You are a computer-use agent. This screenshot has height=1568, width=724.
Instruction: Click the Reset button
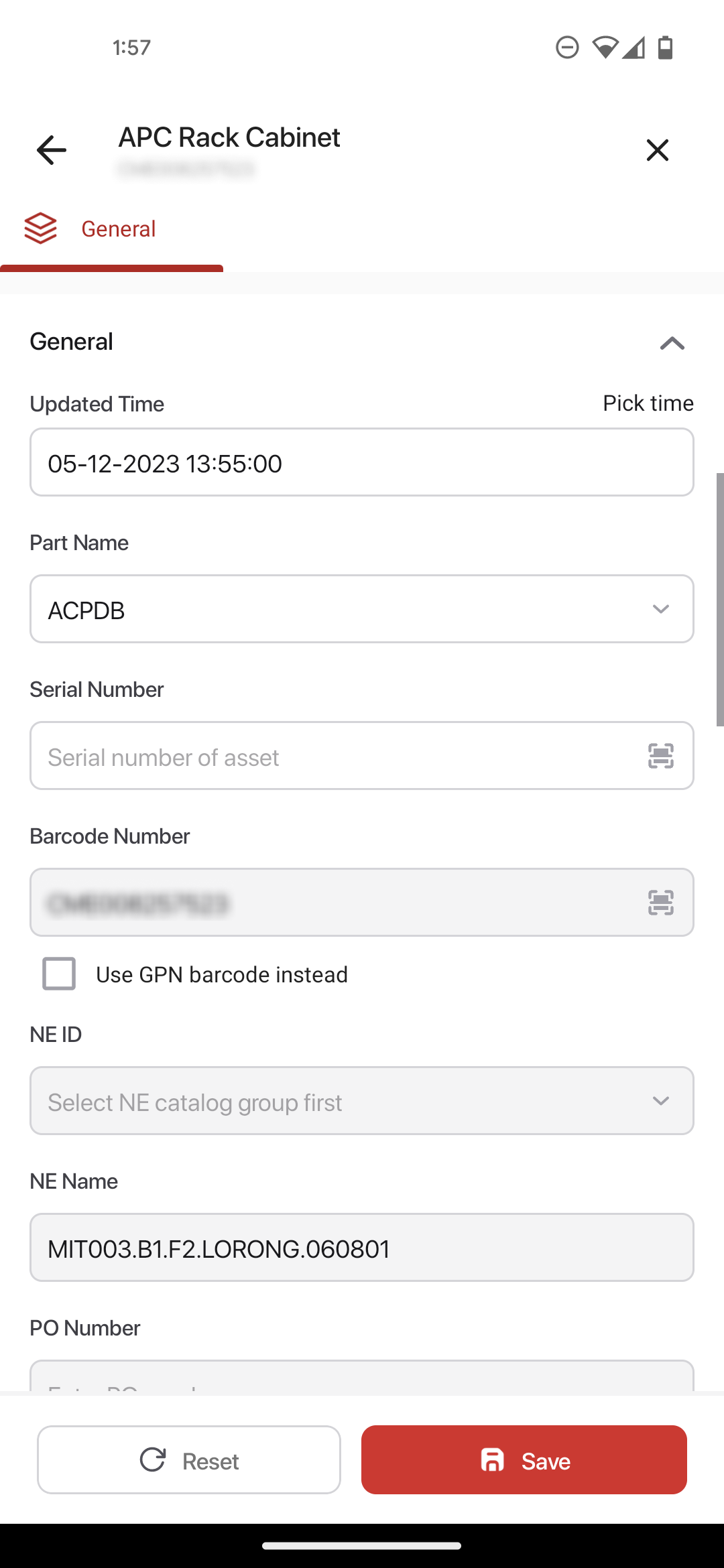(189, 1459)
